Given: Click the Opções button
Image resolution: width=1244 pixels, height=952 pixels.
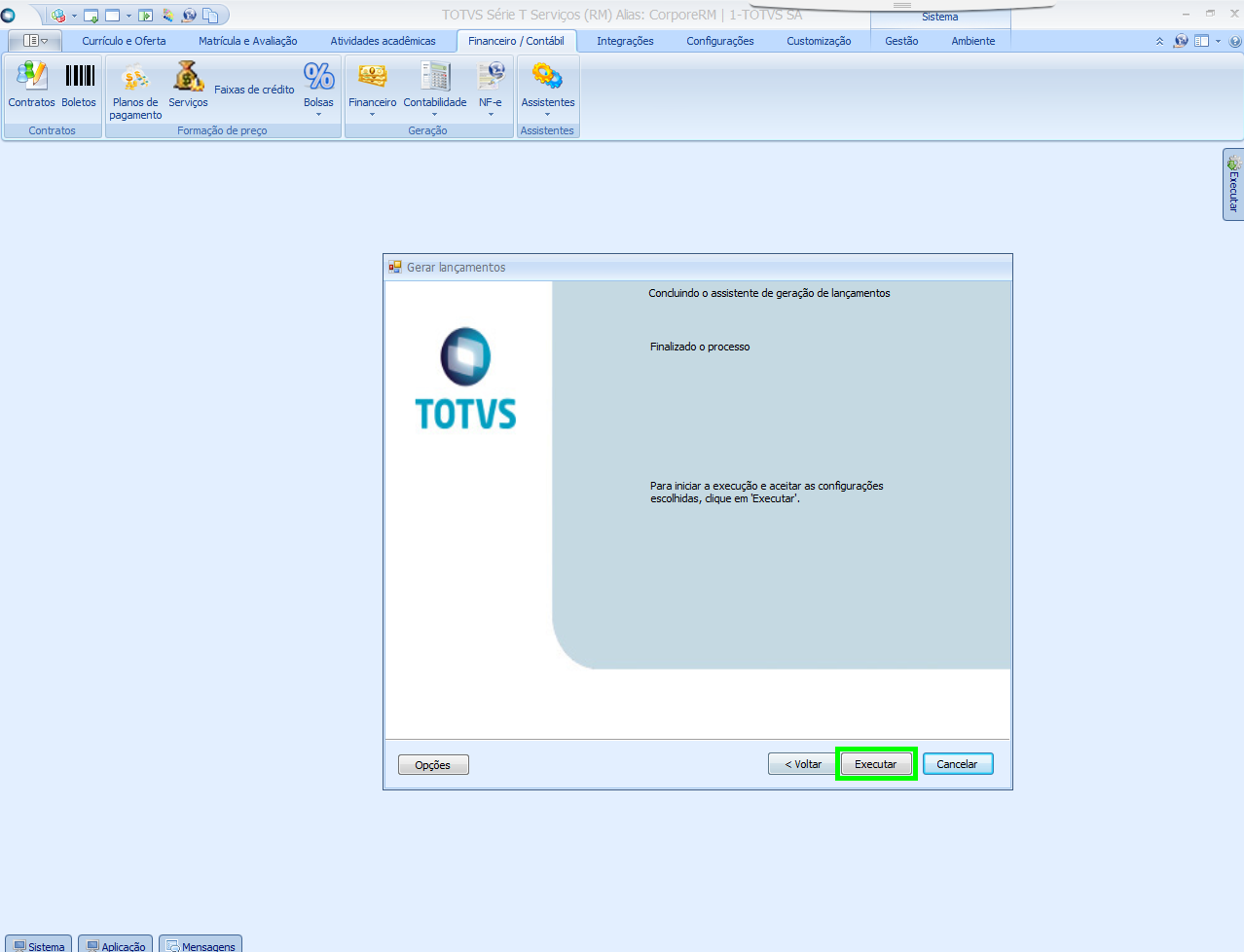Looking at the screenshot, I should tap(433, 765).
